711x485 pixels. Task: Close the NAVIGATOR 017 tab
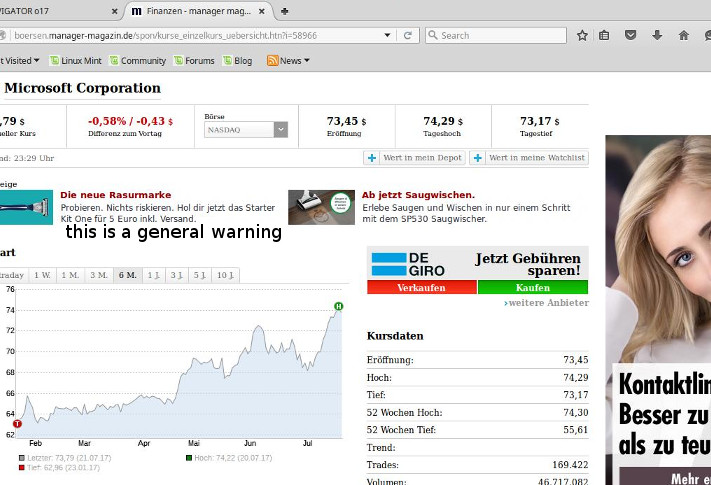[115, 11]
